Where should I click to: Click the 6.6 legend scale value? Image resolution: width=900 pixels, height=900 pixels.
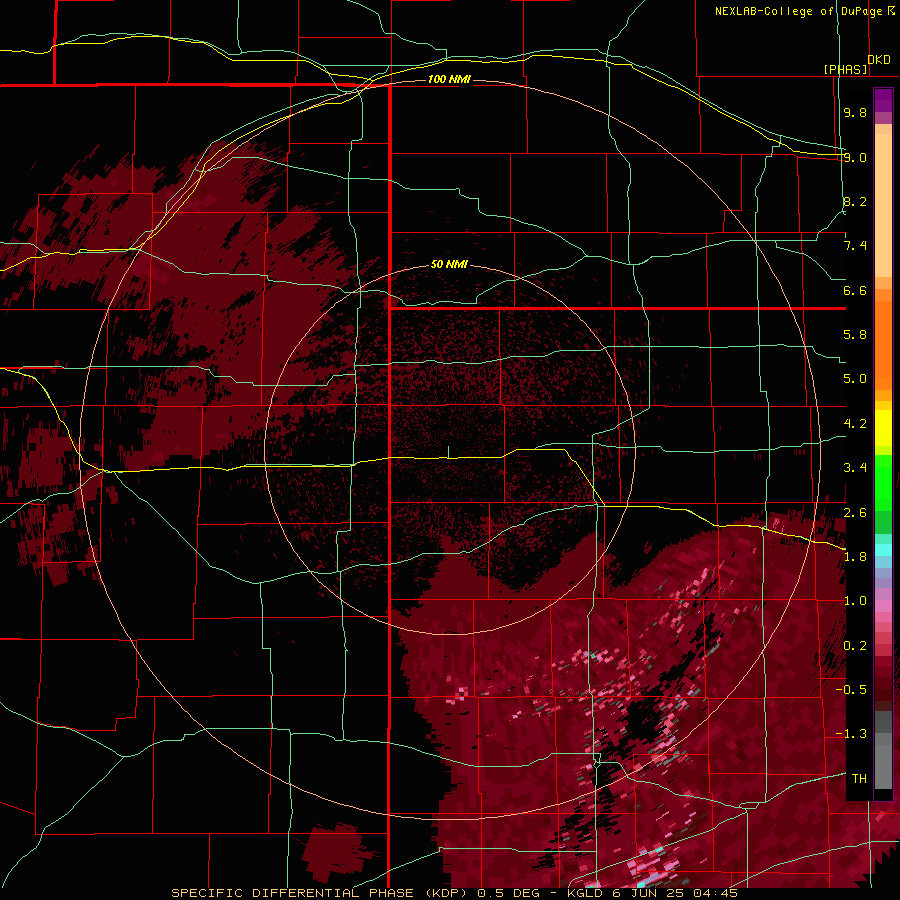tap(855, 290)
